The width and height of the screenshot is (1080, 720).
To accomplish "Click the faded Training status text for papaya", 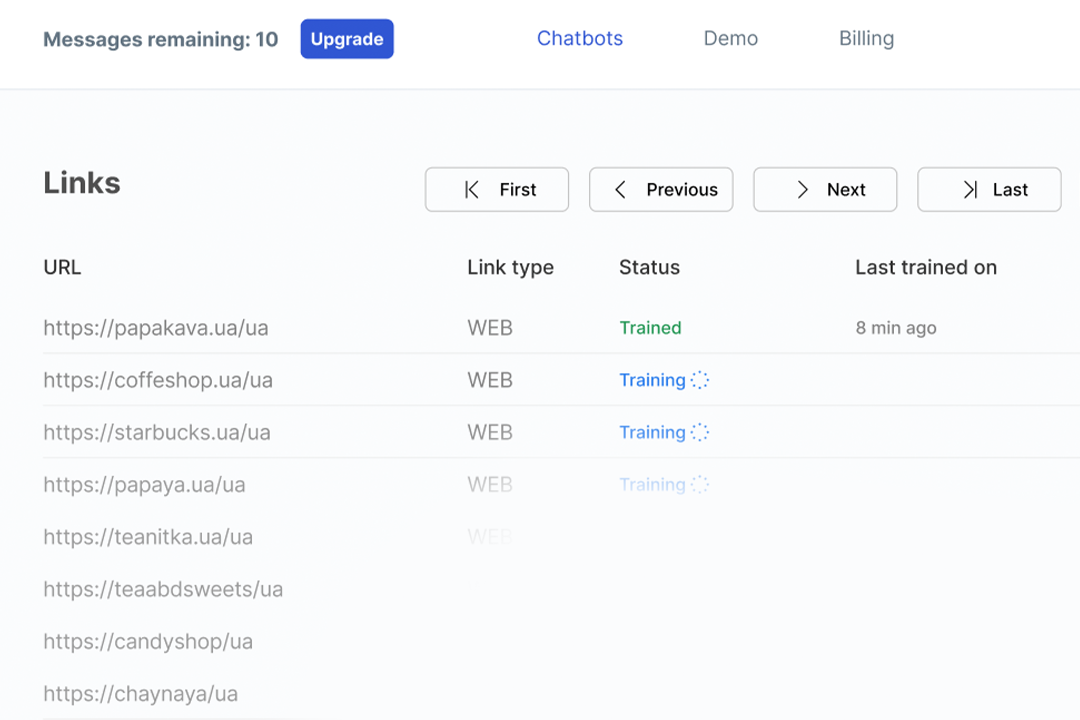I will [652, 485].
